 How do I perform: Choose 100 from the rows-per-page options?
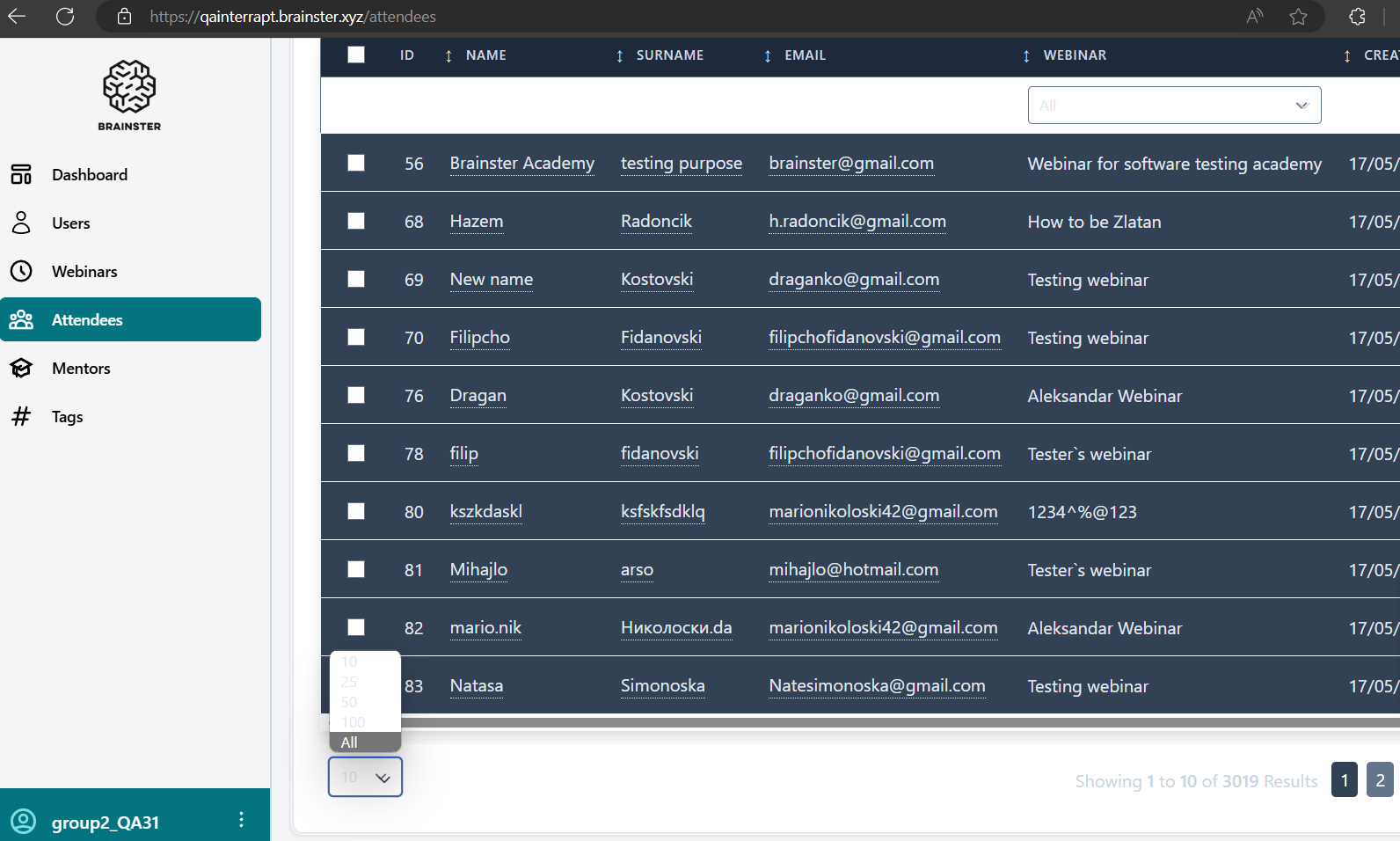pyautogui.click(x=354, y=722)
